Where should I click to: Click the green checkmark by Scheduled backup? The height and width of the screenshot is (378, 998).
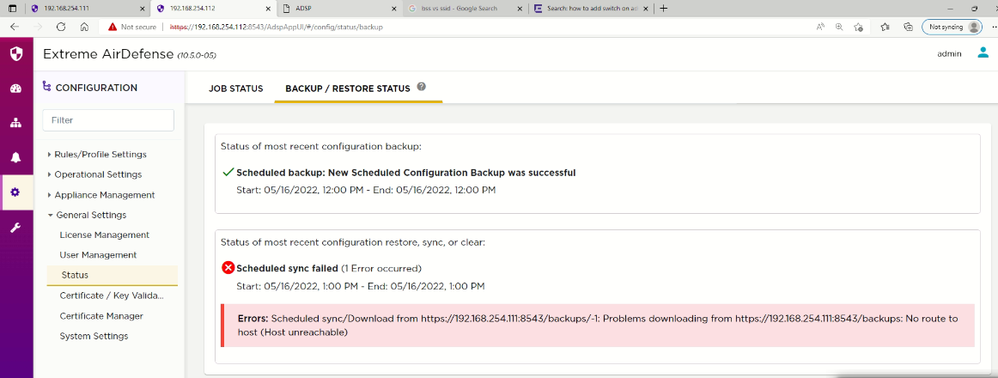coord(228,172)
